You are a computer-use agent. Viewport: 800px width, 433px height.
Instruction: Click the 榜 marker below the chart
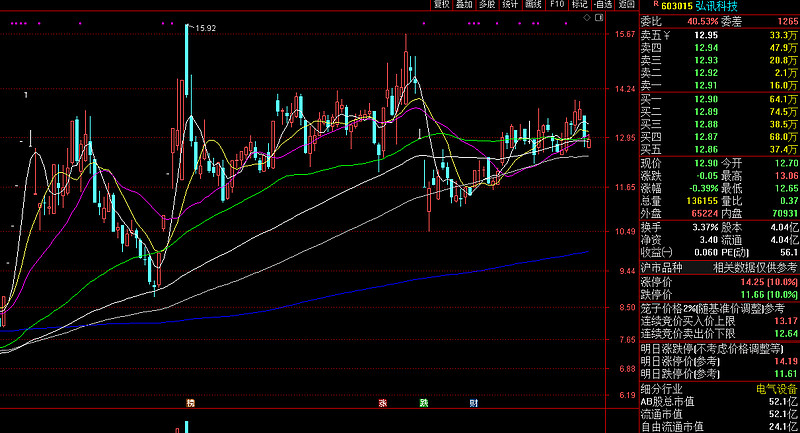pyautogui.click(x=189, y=403)
